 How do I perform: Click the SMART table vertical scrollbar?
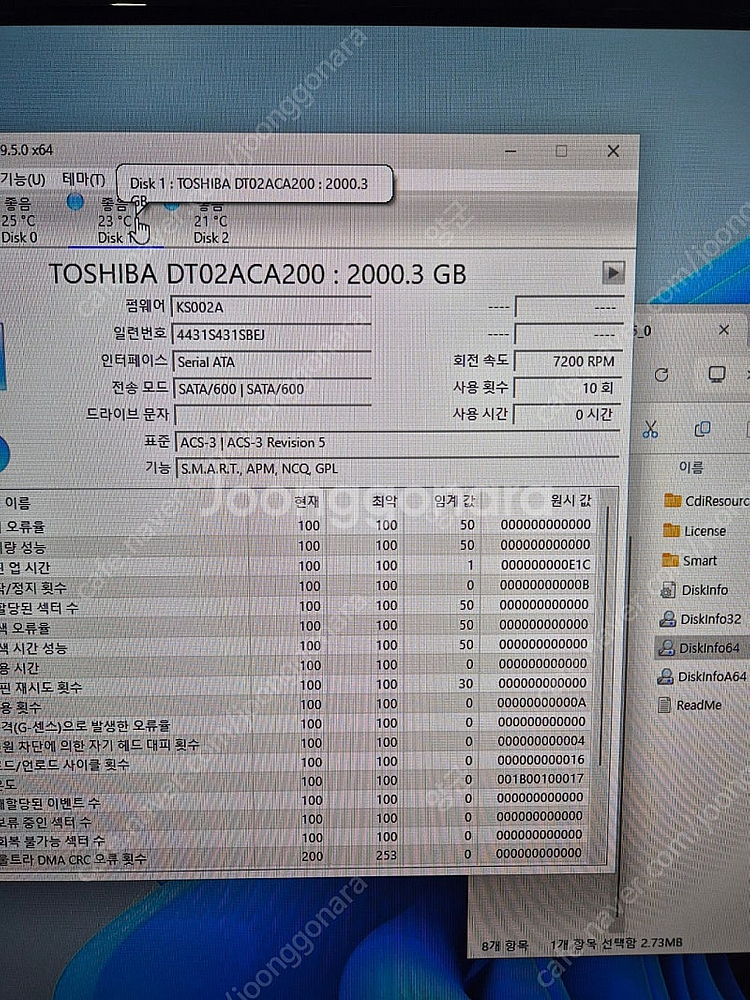[x=604, y=638]
